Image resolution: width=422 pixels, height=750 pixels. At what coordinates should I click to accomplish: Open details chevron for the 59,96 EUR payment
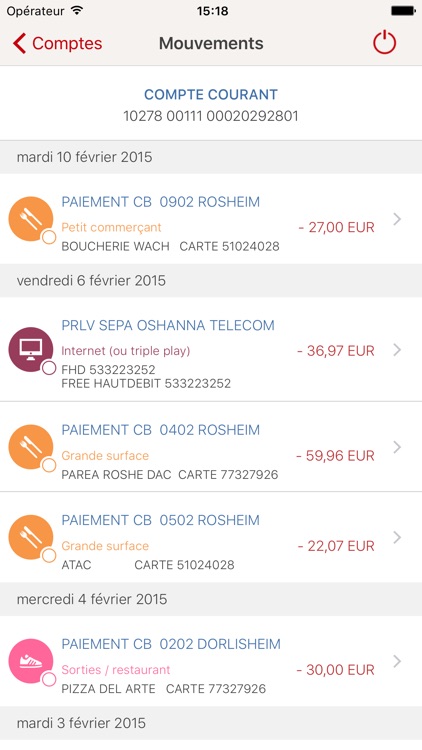point(397,447)
